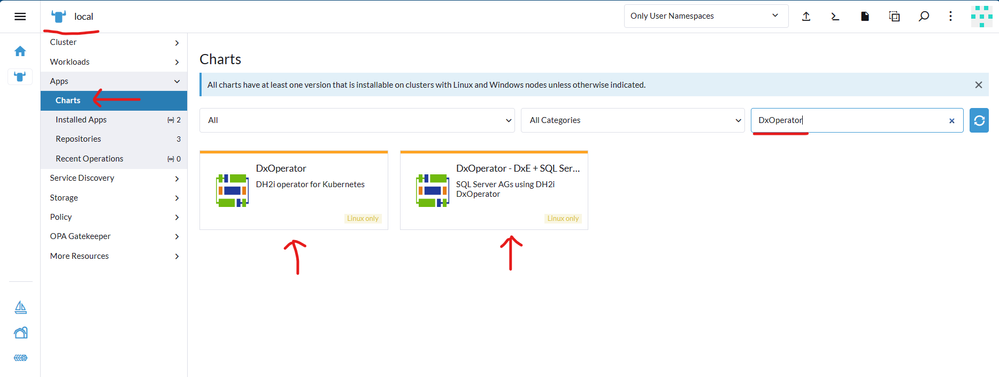
Task: Dismiss the blue info banner
Action: coord(979,85)
